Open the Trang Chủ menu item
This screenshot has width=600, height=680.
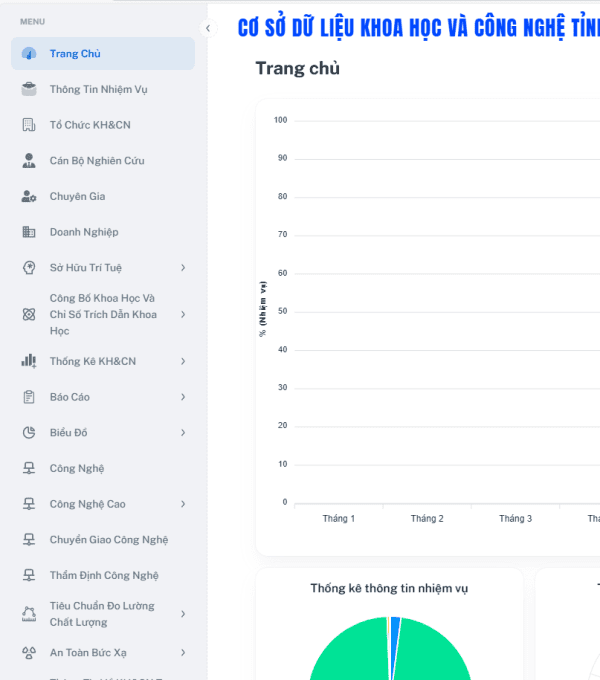pyautogui.click(x=103, y=53)
